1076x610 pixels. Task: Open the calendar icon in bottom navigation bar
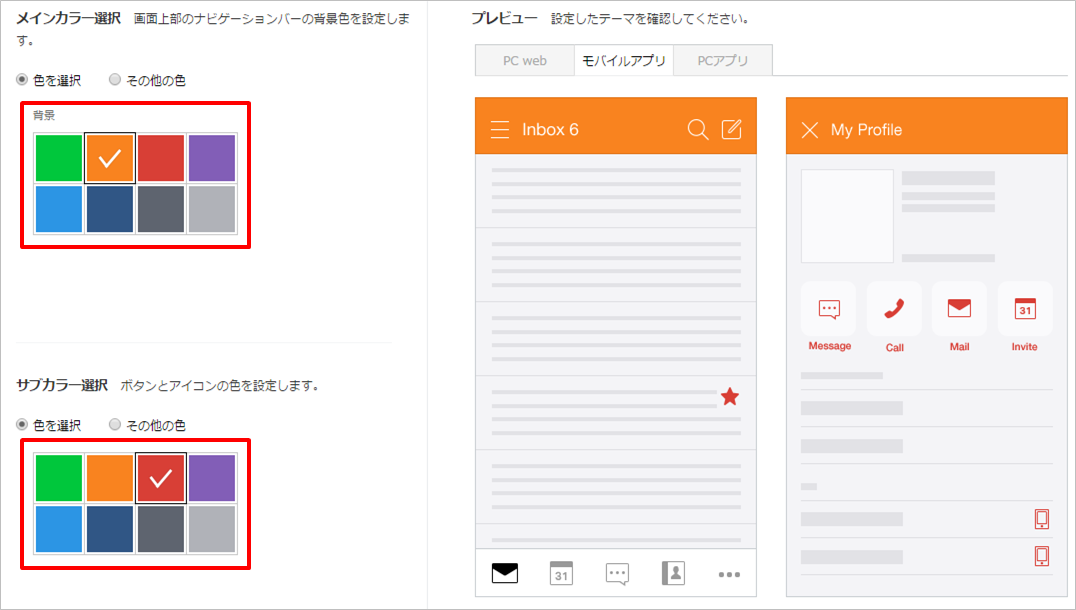[x=562, y=573]
